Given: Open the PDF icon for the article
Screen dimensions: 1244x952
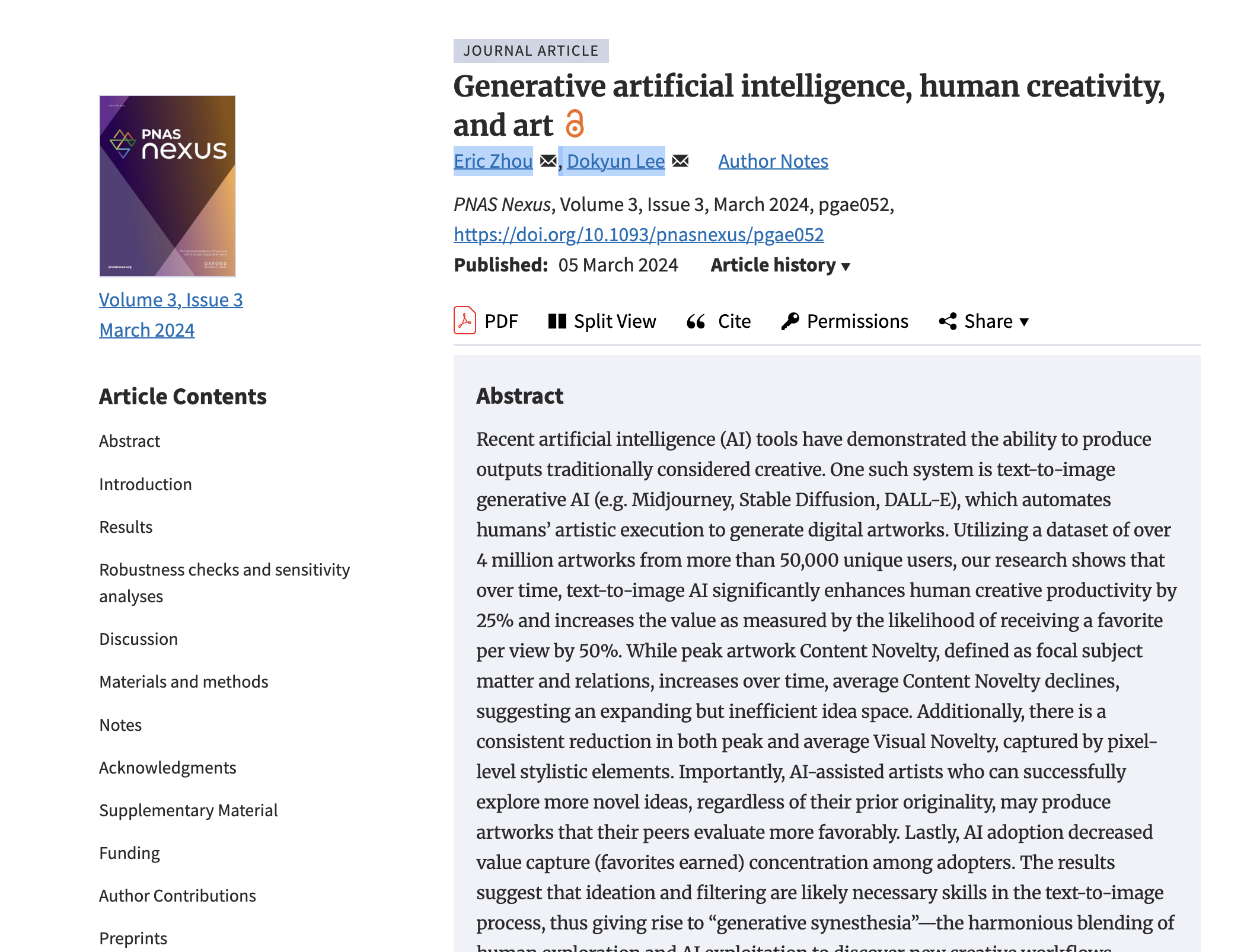Looking at the screenshot, I should point(465,321).
